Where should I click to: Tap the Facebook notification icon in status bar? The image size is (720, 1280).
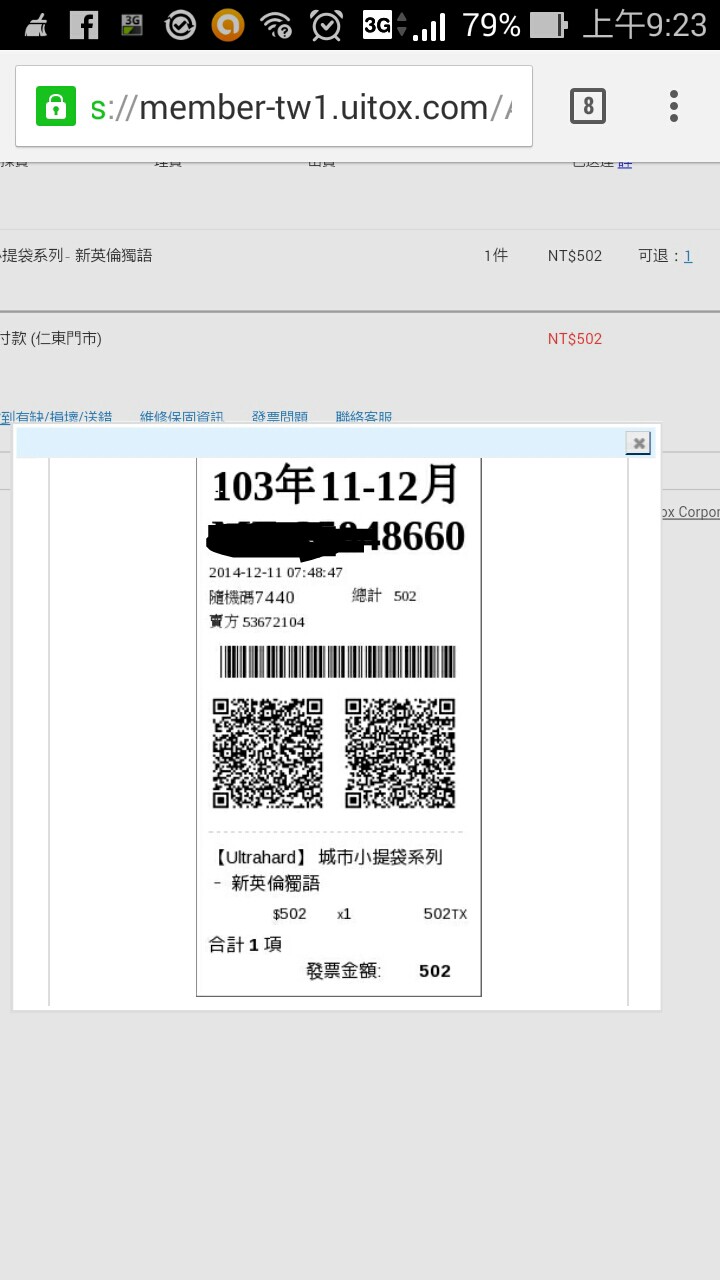click(x=84, y=25)
